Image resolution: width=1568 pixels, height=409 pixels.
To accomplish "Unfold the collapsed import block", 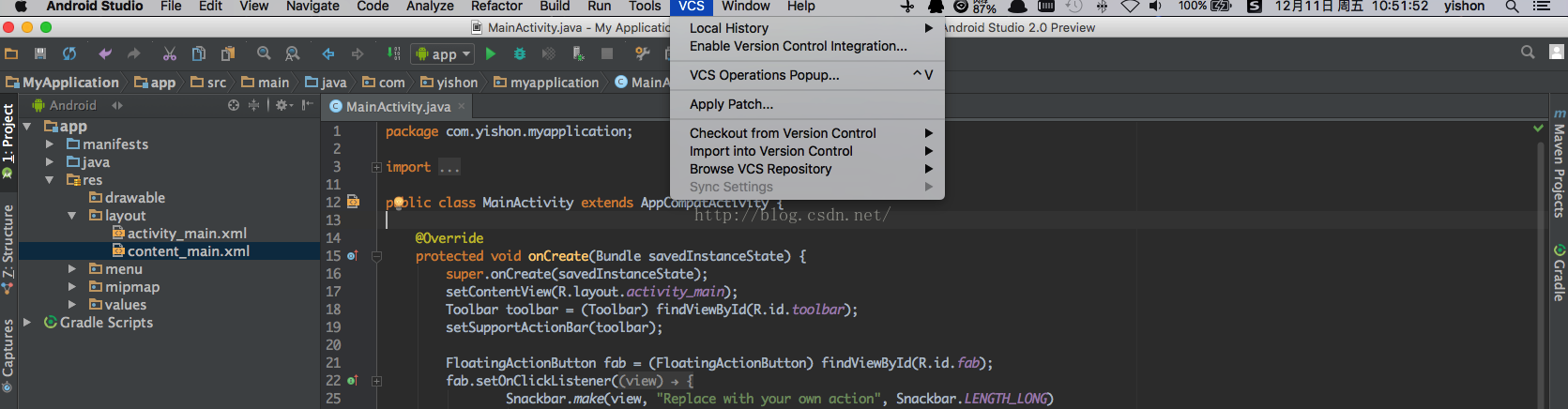I will pyautogui.click(x=376, y=168).
